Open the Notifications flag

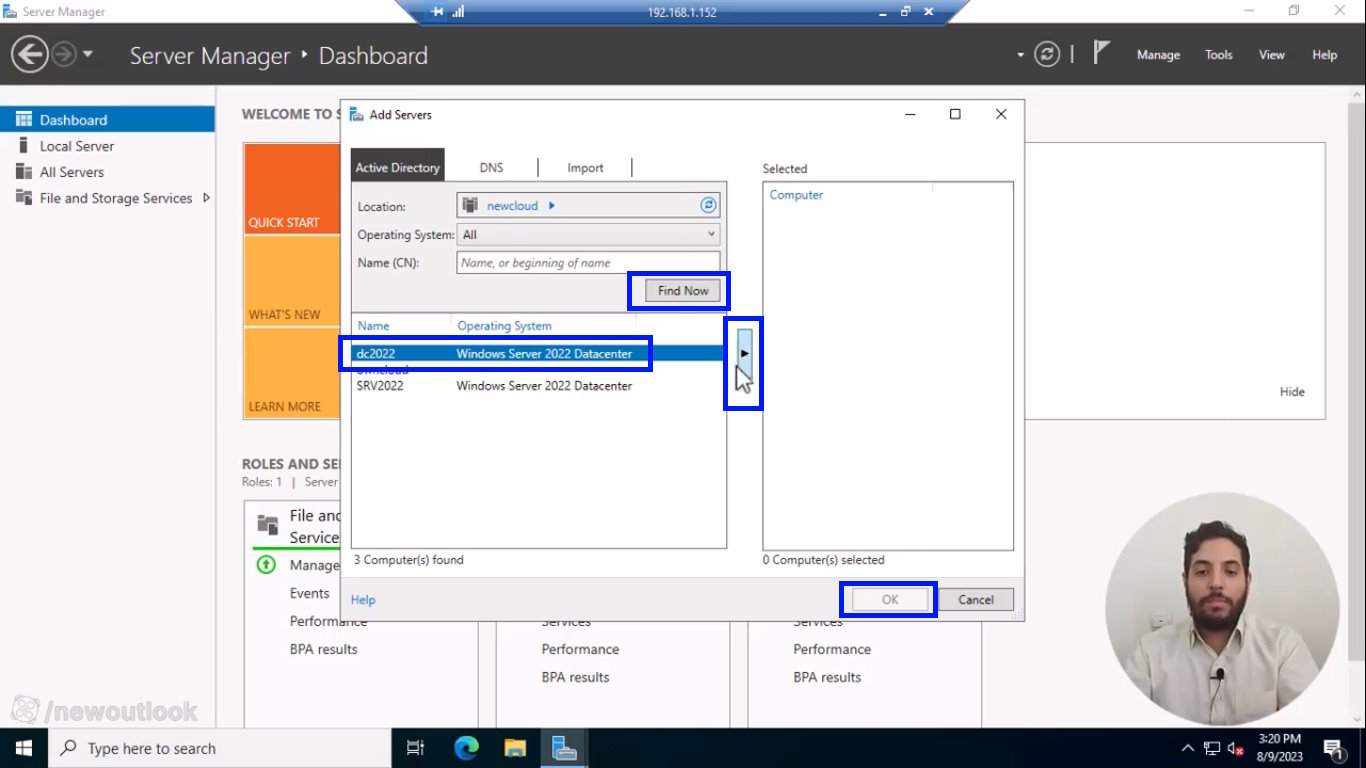[x=1101, y=53]
